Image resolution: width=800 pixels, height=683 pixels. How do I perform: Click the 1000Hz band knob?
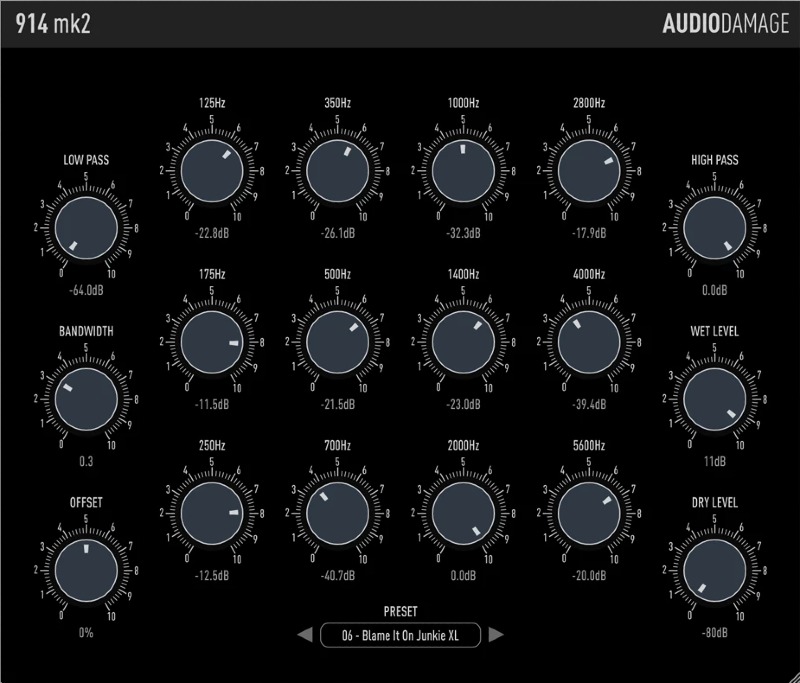(x=463, y=171)
